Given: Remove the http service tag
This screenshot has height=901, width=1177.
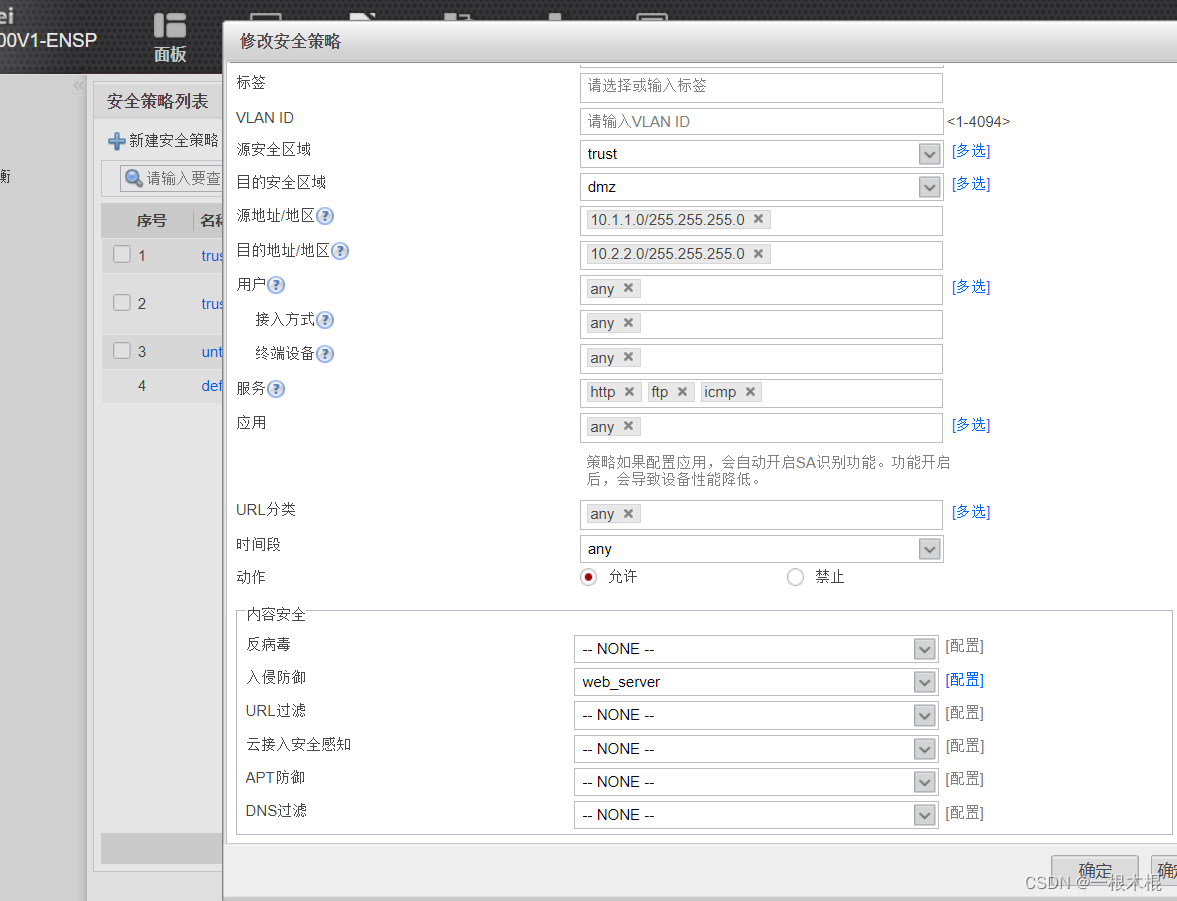Looking at the screenshot, I should tap(629, 391).
